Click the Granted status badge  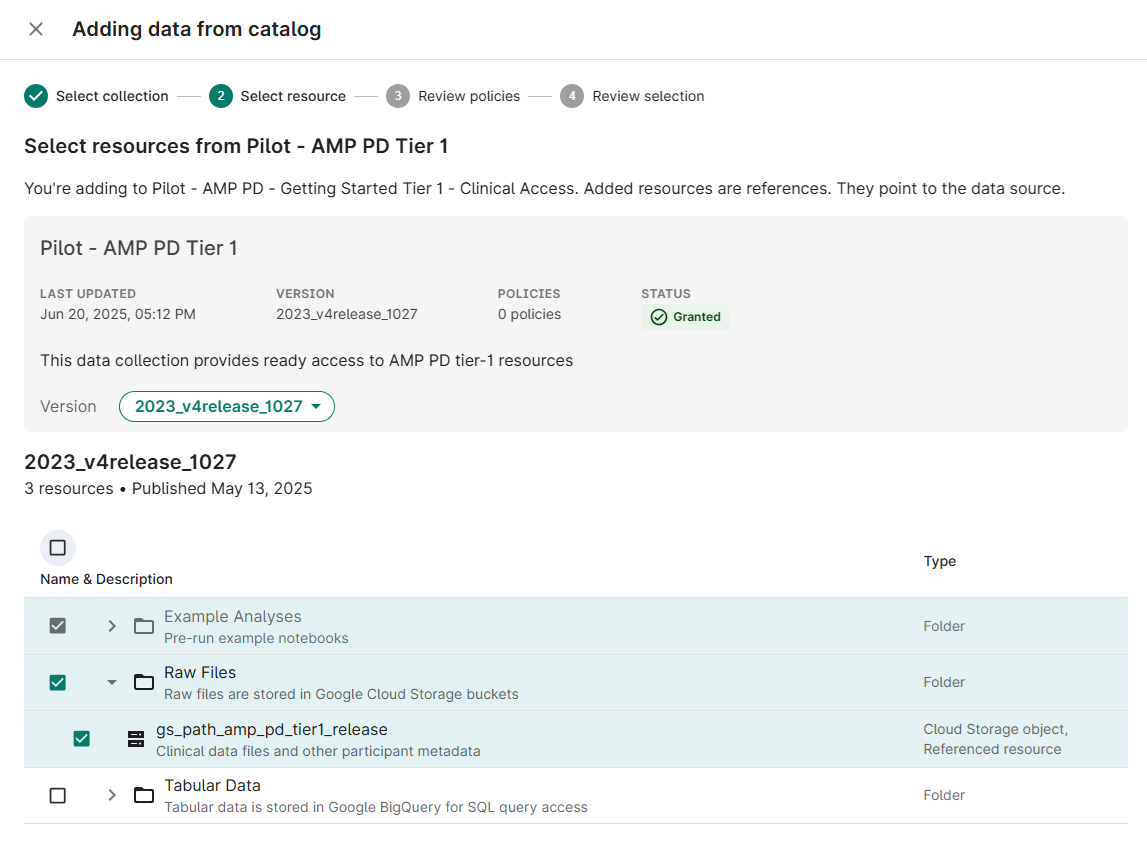pyautogui.click(x=685, y=317)
